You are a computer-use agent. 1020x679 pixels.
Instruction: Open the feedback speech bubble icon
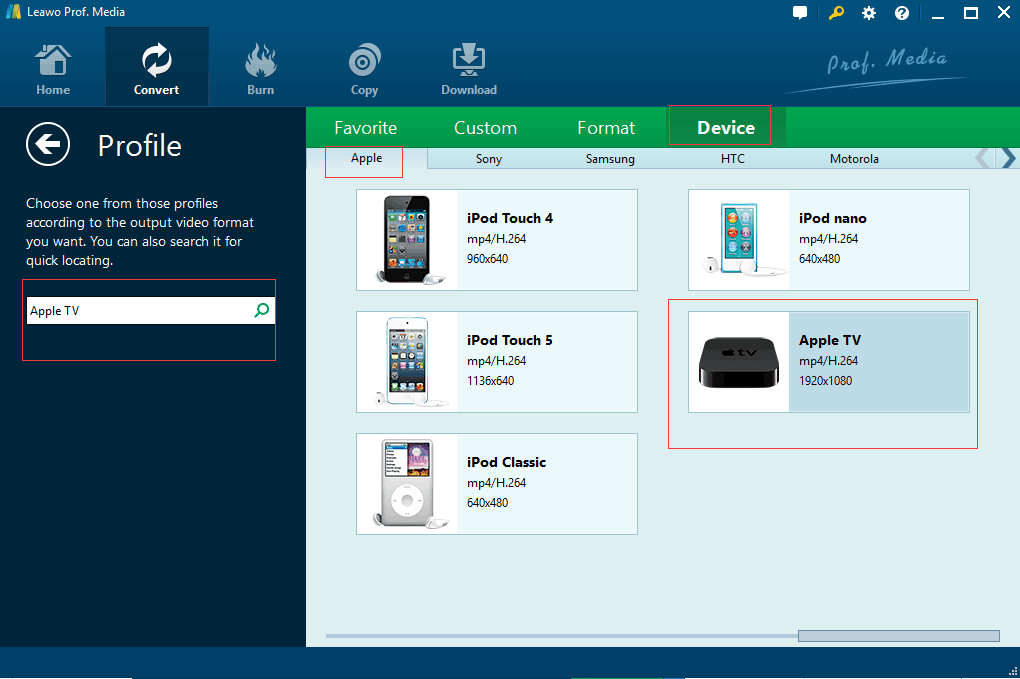coord(800,13)
